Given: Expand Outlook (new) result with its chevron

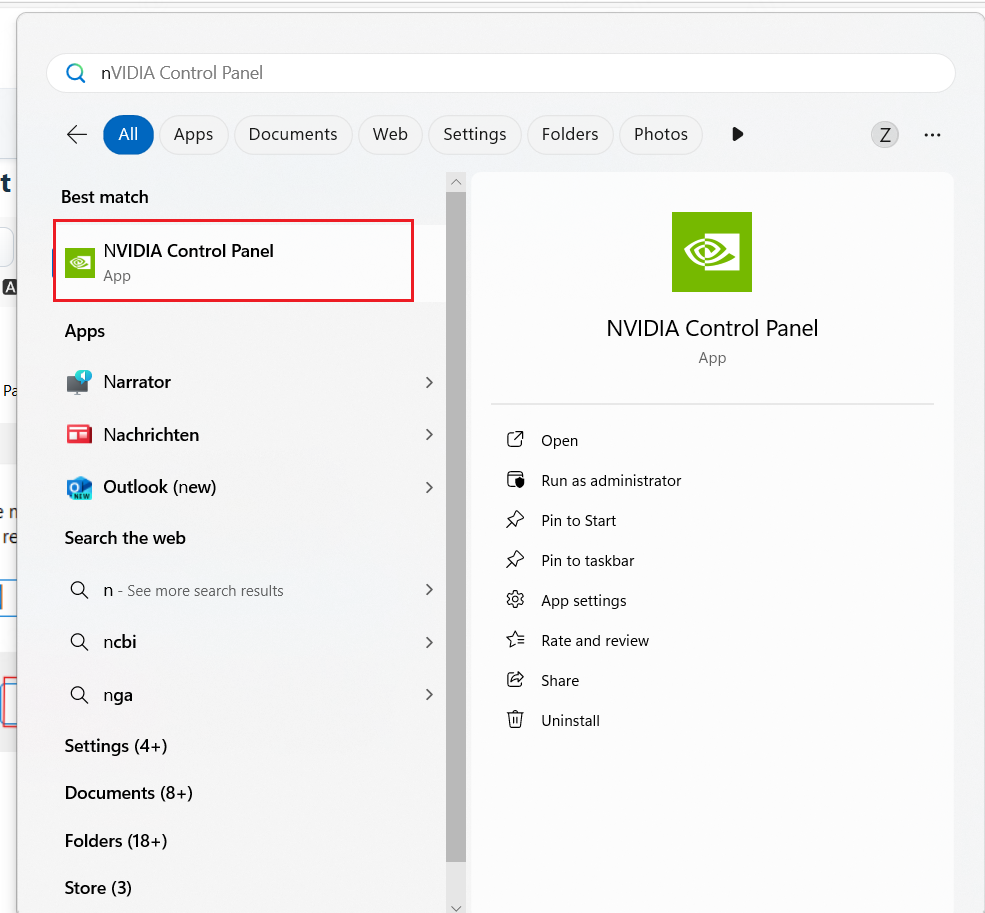Looking at the screenshot, I should pyautogui.click(x=429, y=488).
